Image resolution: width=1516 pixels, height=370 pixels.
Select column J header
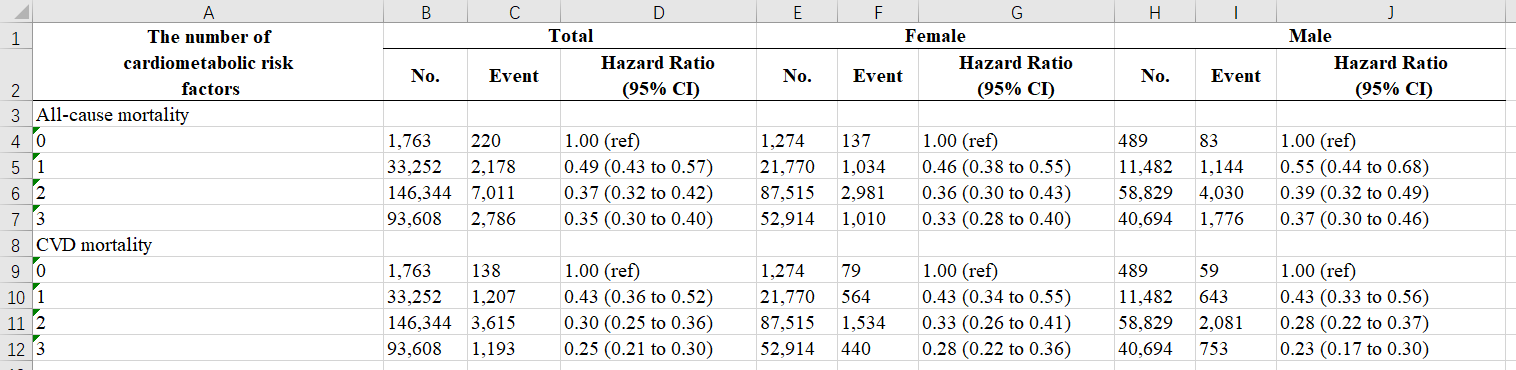(x=1391, y=12)
